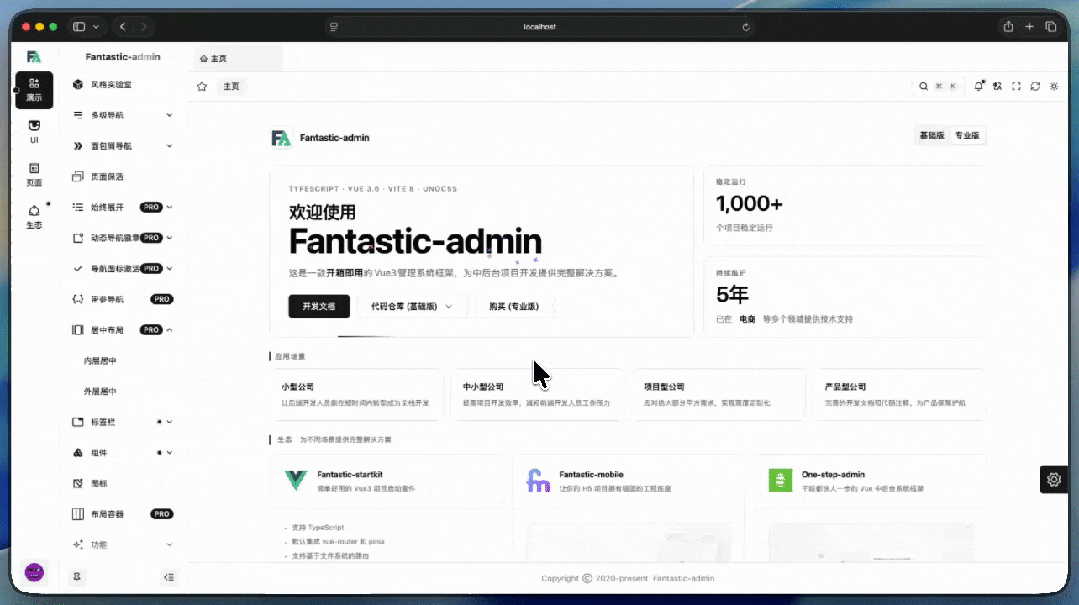Viewport: 1079px width, 605px height.
Task: Open the purple user avatar menu
Action: pyautogui.click(x=34, y=572)
